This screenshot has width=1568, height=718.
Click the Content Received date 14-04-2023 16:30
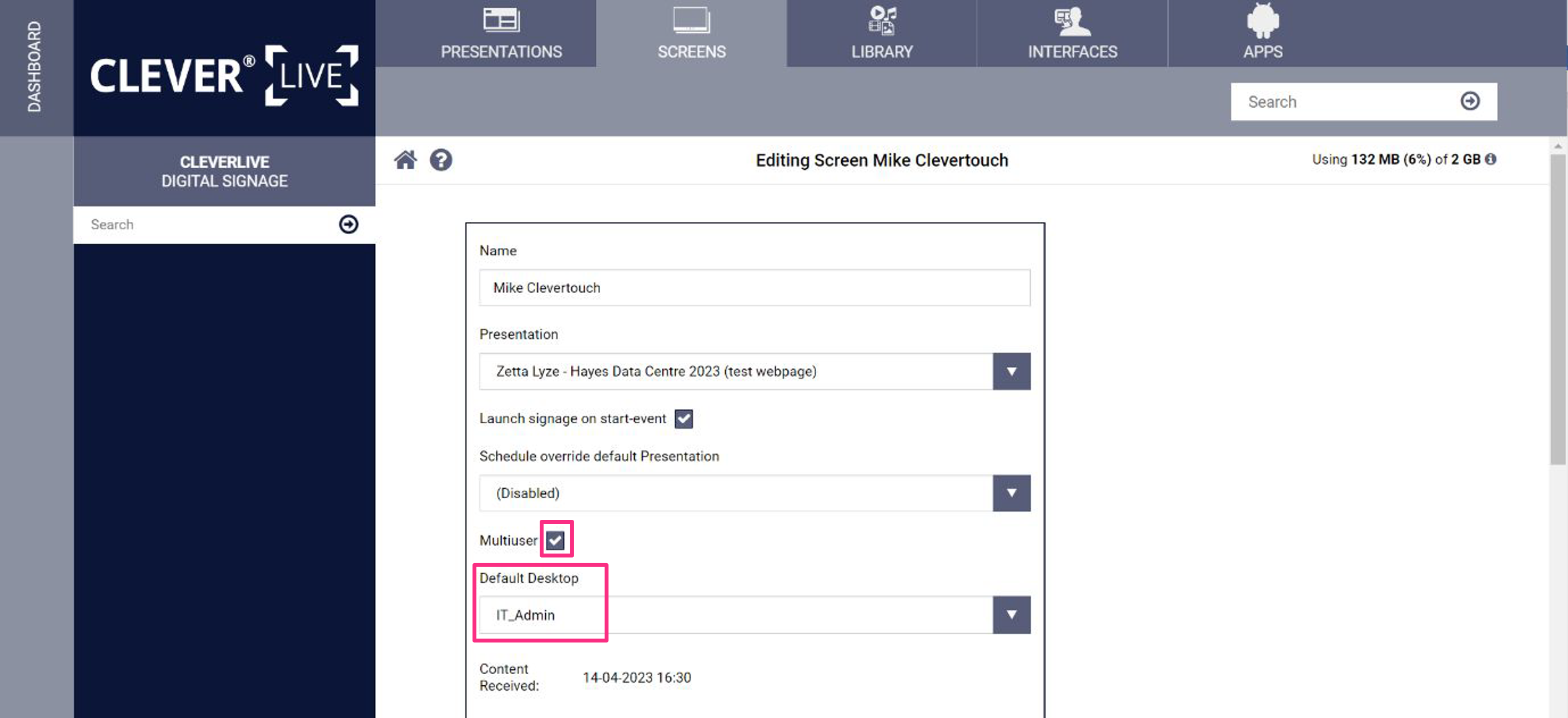[x=637, y=677]
